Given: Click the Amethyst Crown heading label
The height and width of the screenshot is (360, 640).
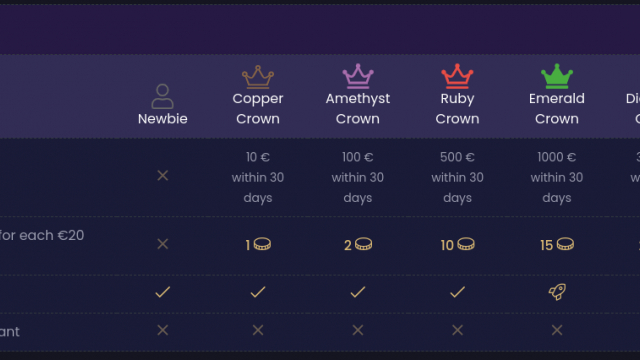Looking at the screenshot, I should tap(358, 109).
